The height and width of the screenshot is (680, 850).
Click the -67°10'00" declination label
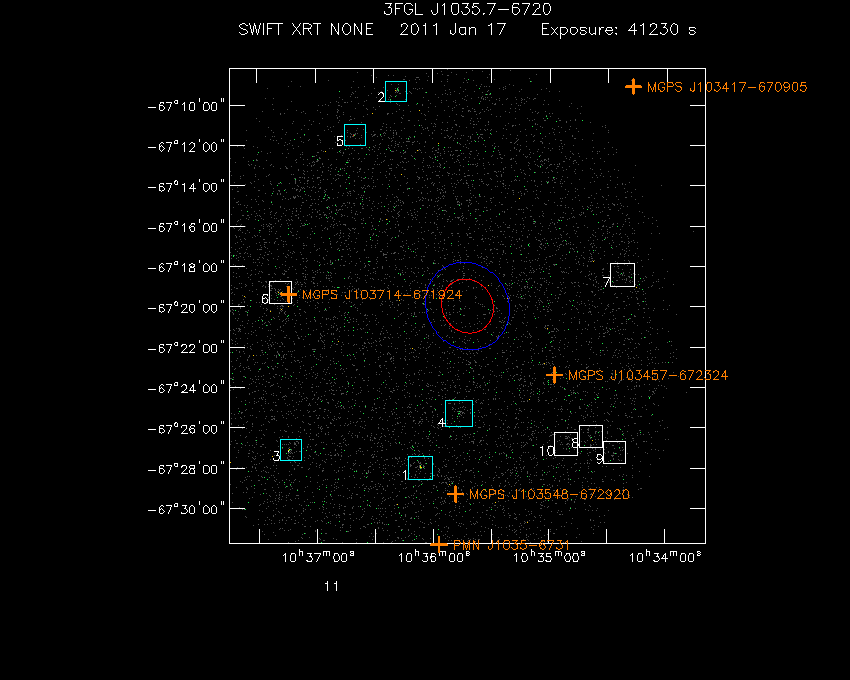pos(186,106)
